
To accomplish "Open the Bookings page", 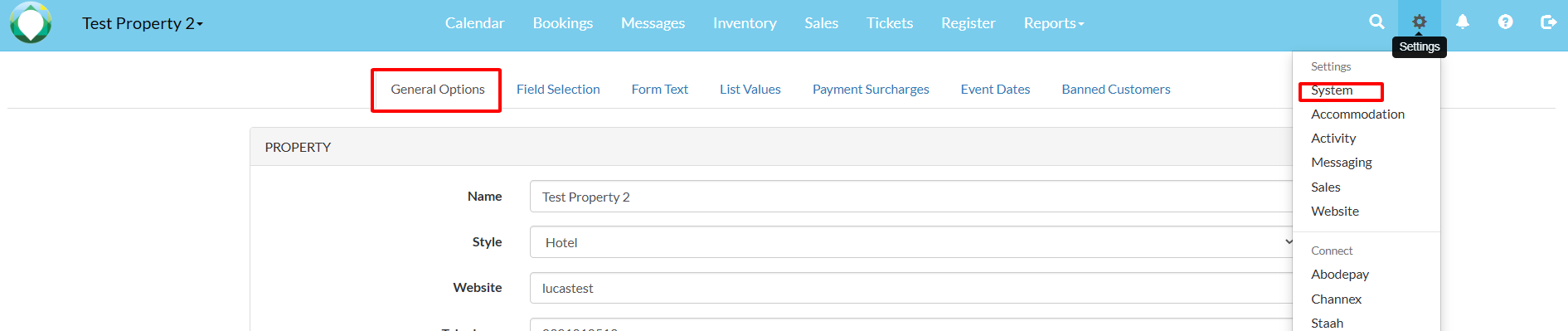I will click(563, 23).
